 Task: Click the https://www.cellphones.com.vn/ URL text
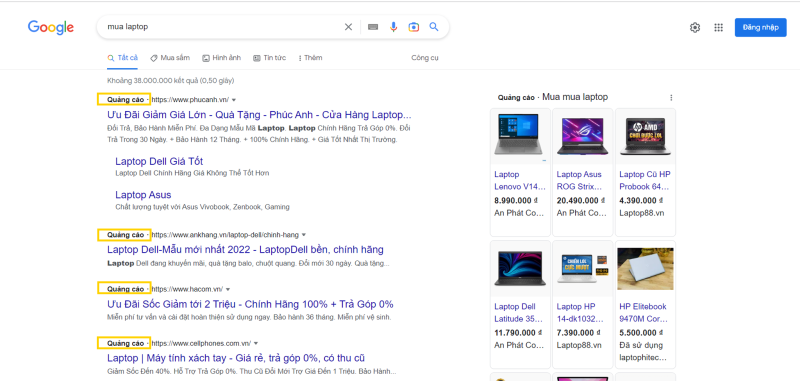[x=201, y=343]
